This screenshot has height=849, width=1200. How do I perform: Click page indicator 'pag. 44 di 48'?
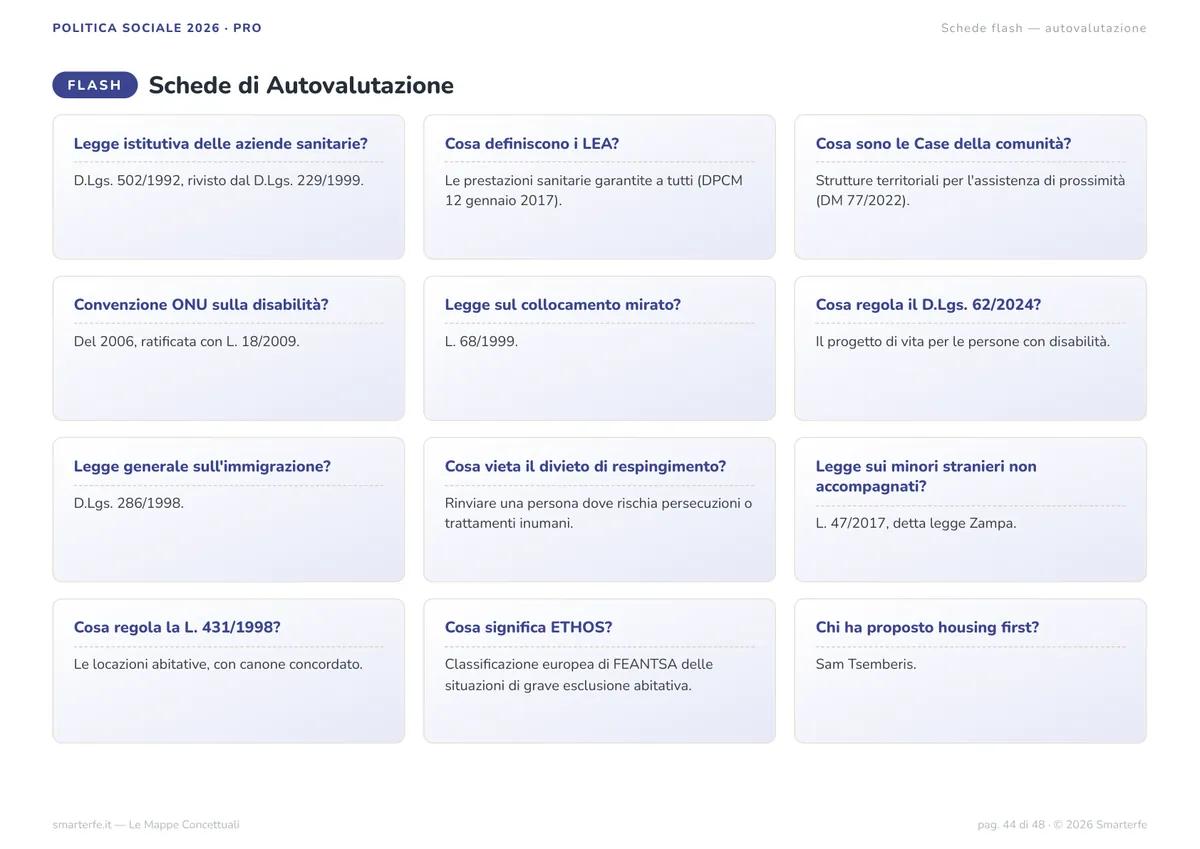click(x=1011, y=825)
